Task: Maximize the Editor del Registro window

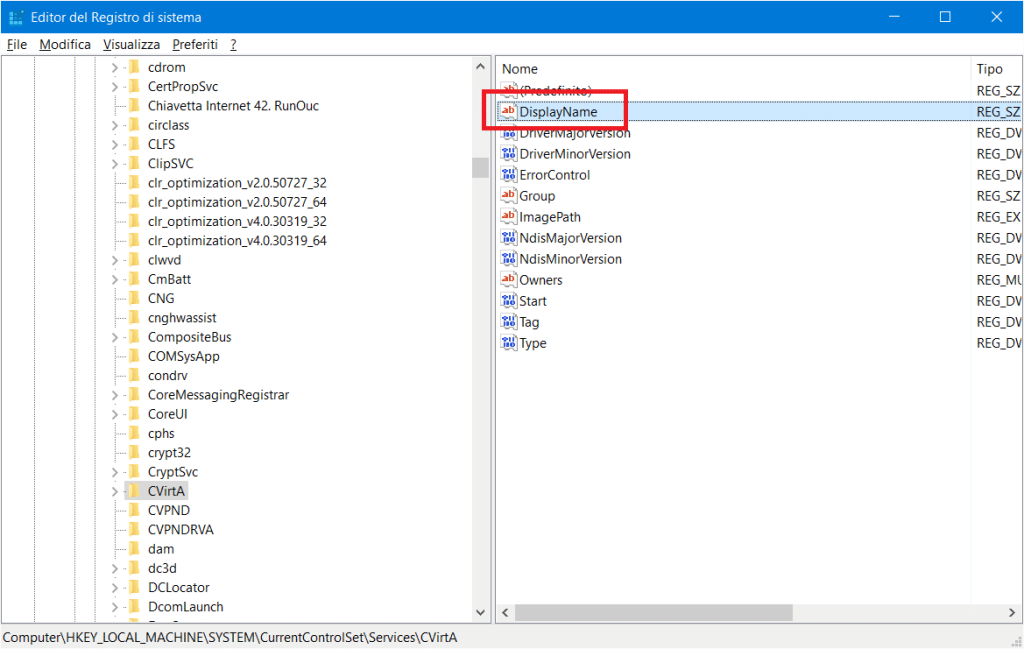Action: [945, 17]
